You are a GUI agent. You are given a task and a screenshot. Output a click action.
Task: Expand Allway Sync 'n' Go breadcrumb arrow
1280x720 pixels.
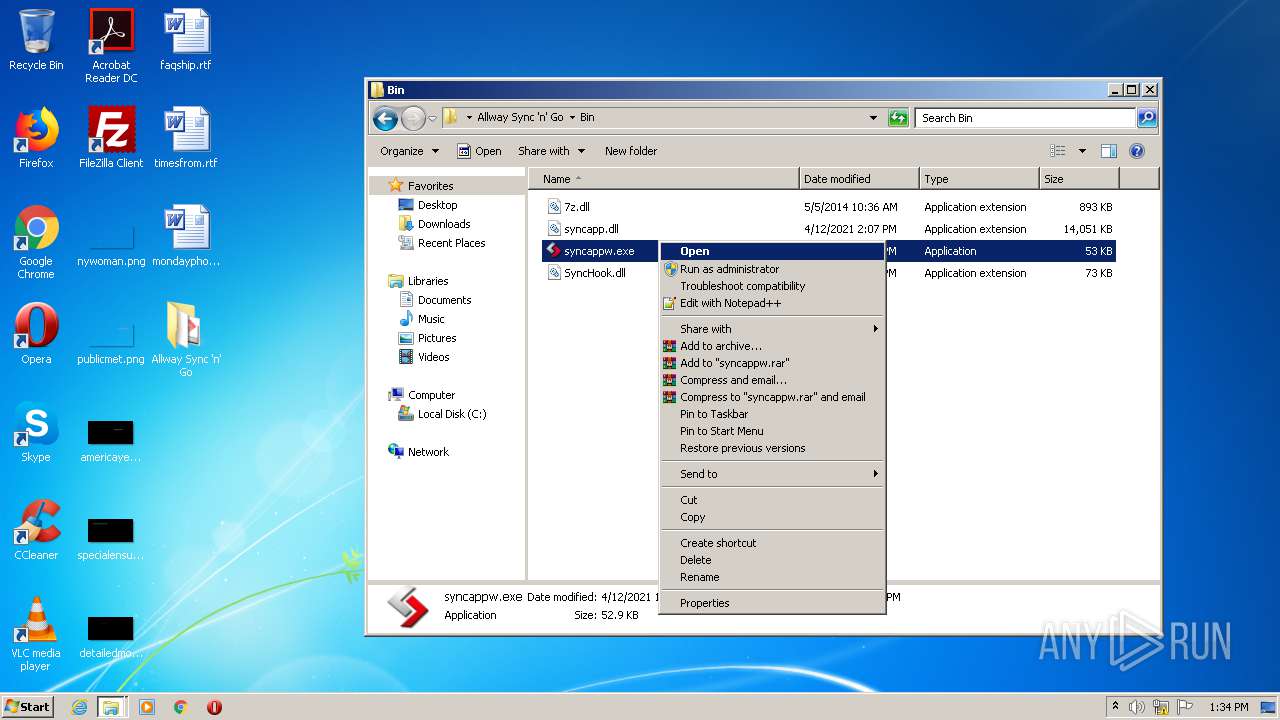tap(572, 118)
